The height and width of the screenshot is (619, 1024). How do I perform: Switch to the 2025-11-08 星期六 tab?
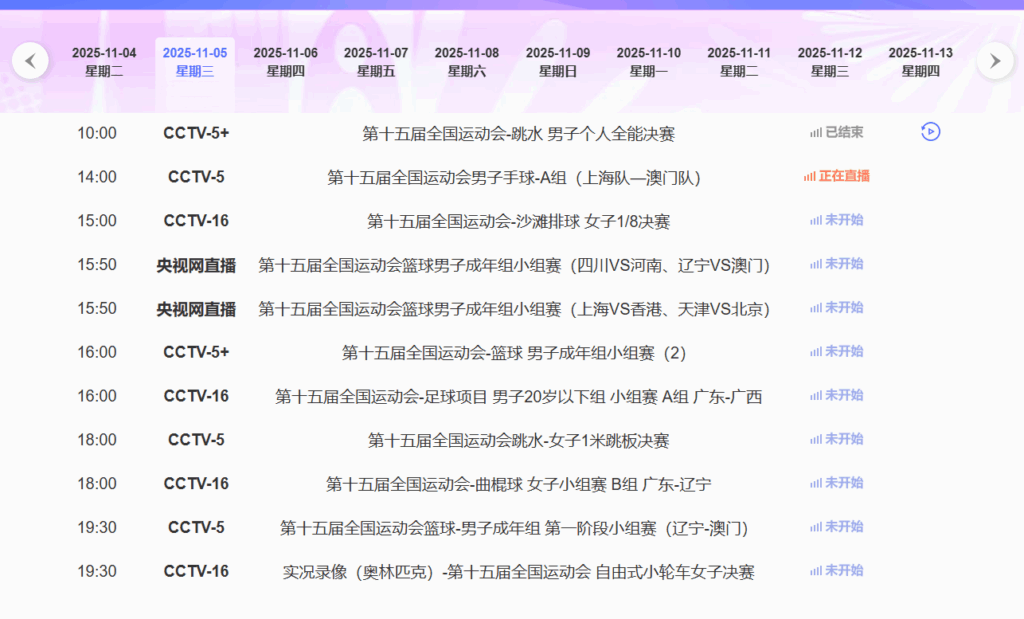pos(467,62)
